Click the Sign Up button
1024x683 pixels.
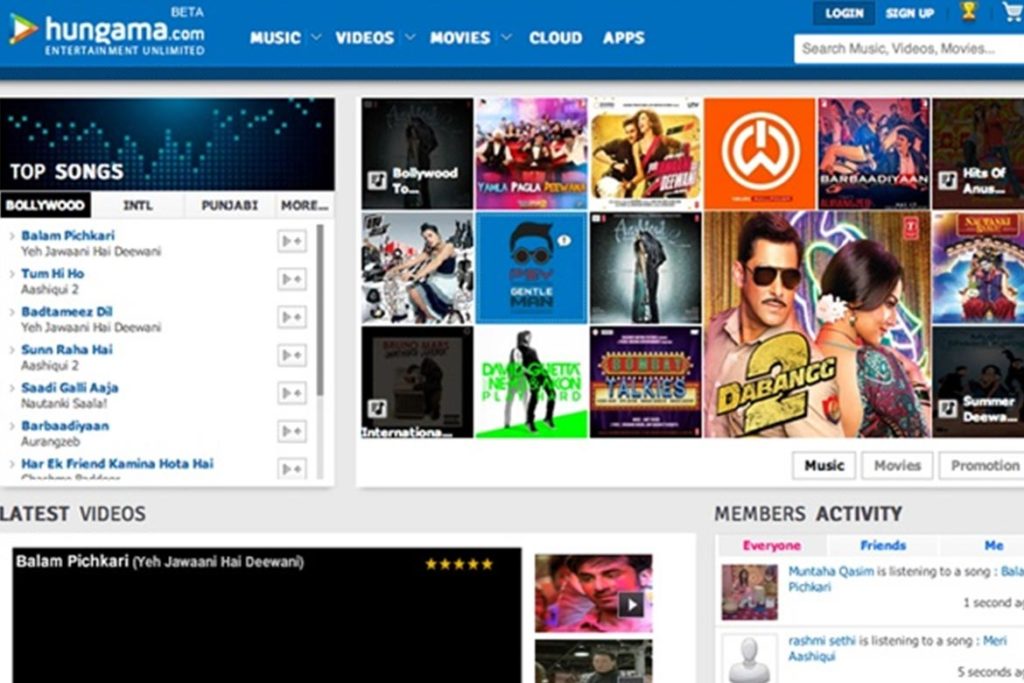[x=910, y=13]
